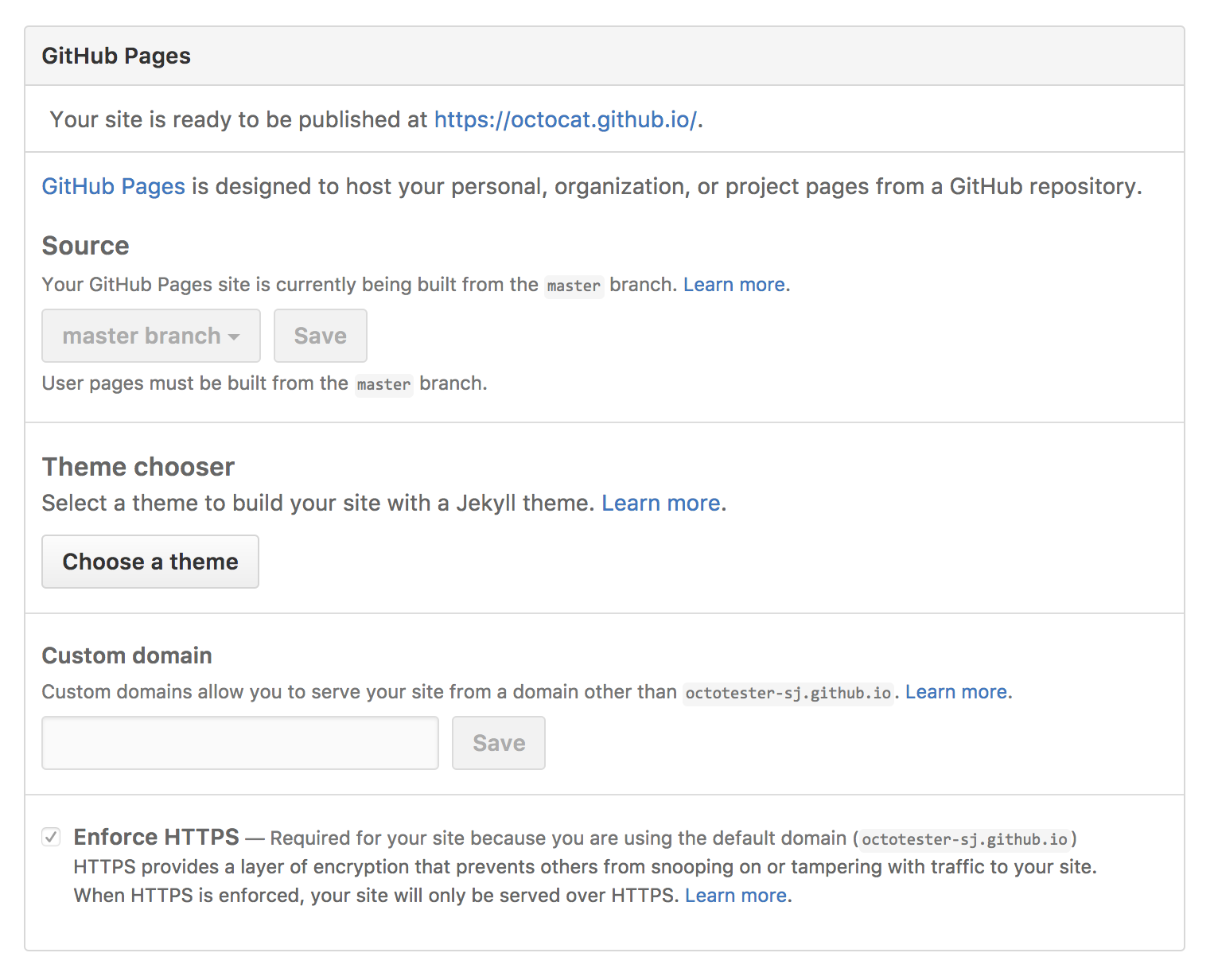This screenshot has width=1214, height=980.
Task: Click the Choose a theme button
Action: [150, 562]
